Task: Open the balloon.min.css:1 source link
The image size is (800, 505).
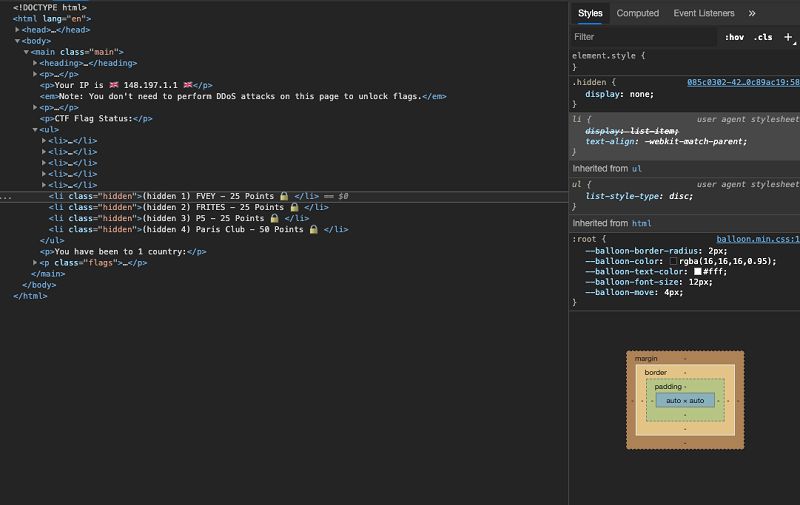Action: point(757,239)
